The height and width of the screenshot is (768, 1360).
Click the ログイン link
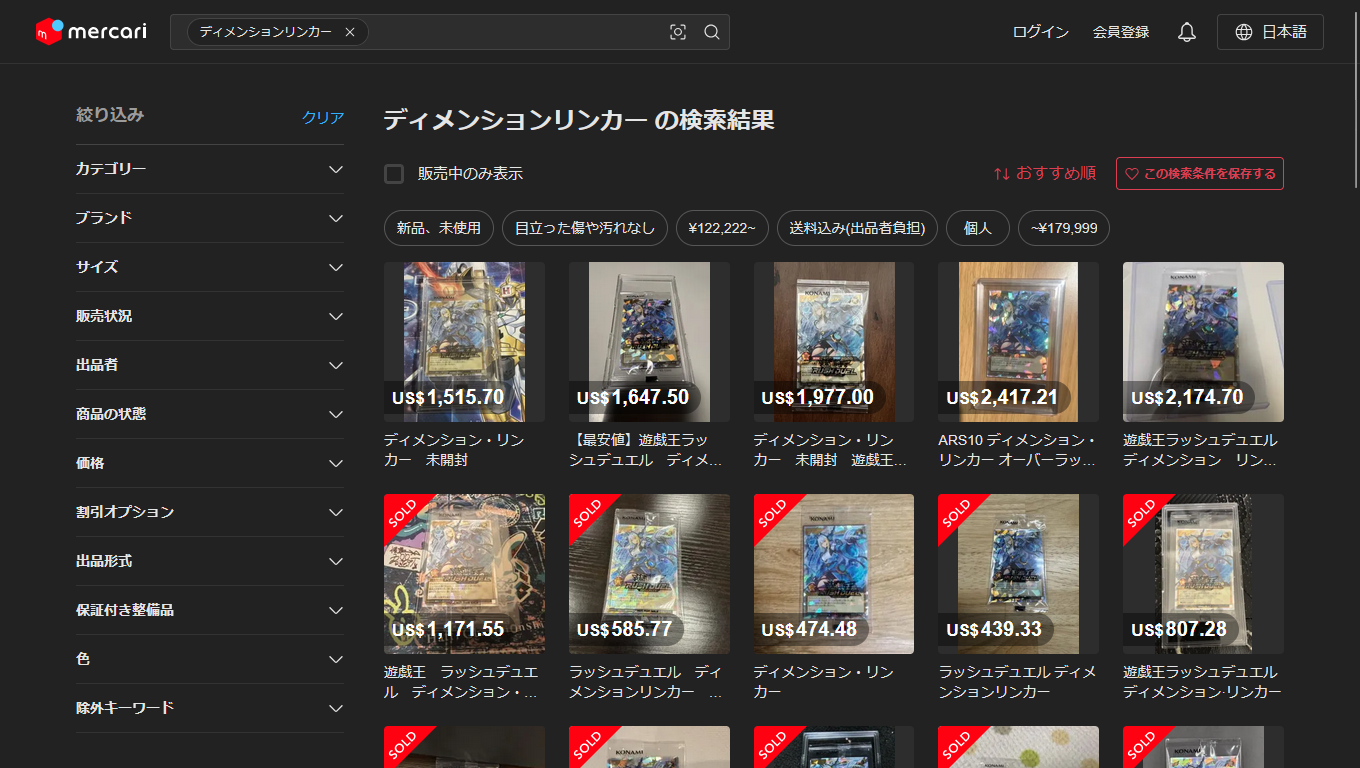(x=1041, y=32)
